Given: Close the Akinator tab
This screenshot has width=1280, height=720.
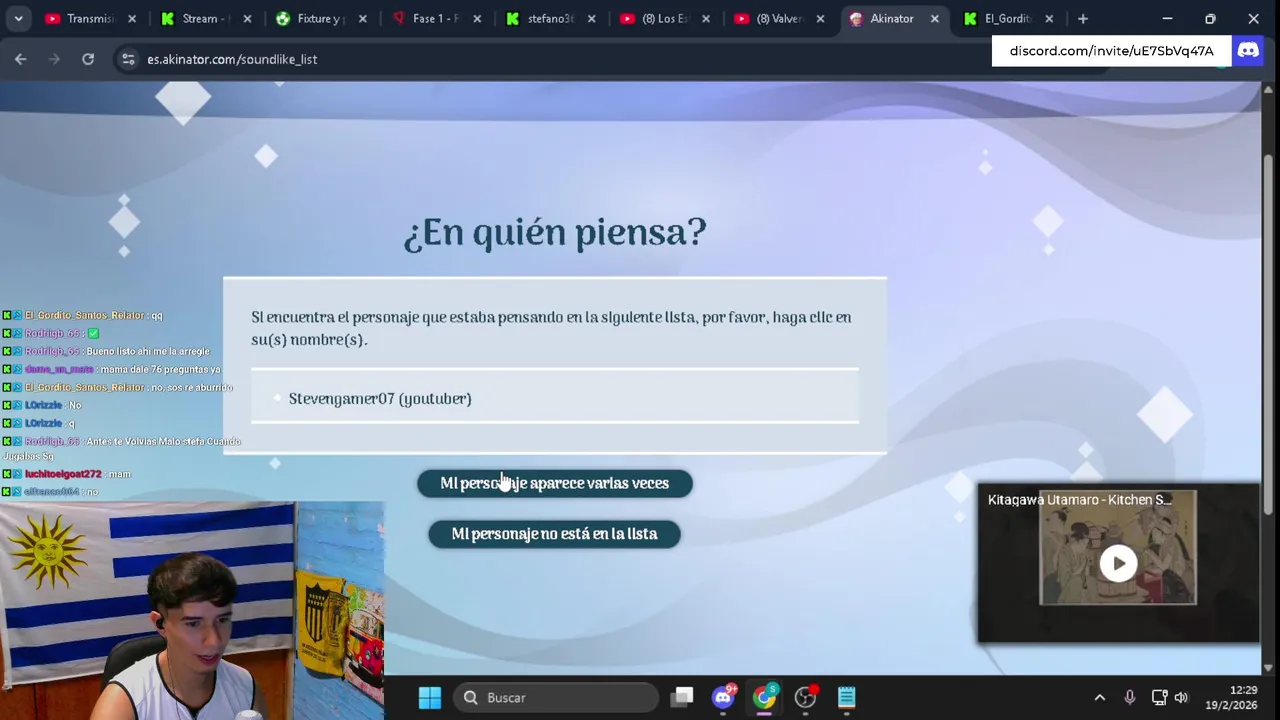Looking at the screenshot, I should 935,18.
